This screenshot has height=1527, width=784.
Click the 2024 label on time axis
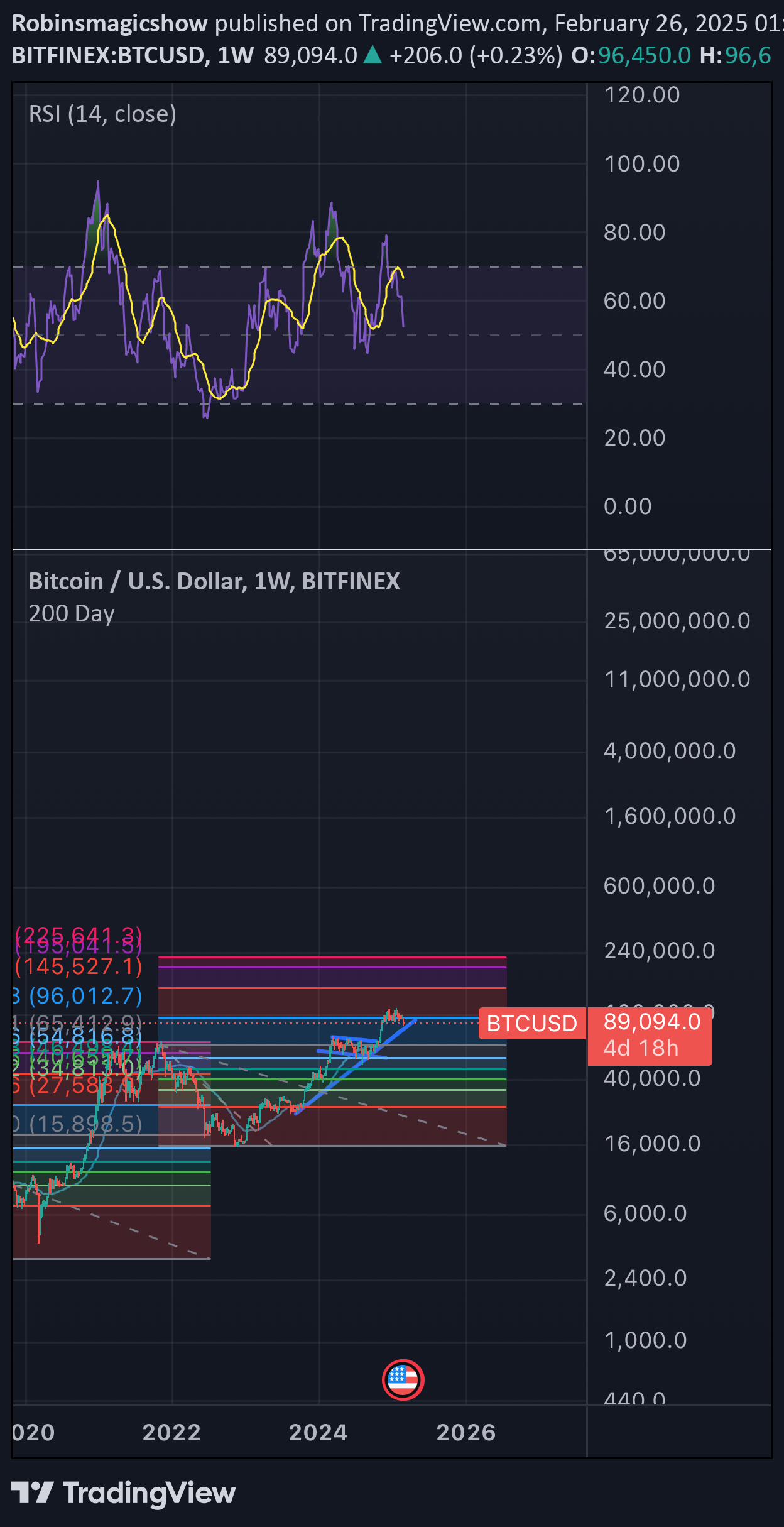pos(318,1432)
